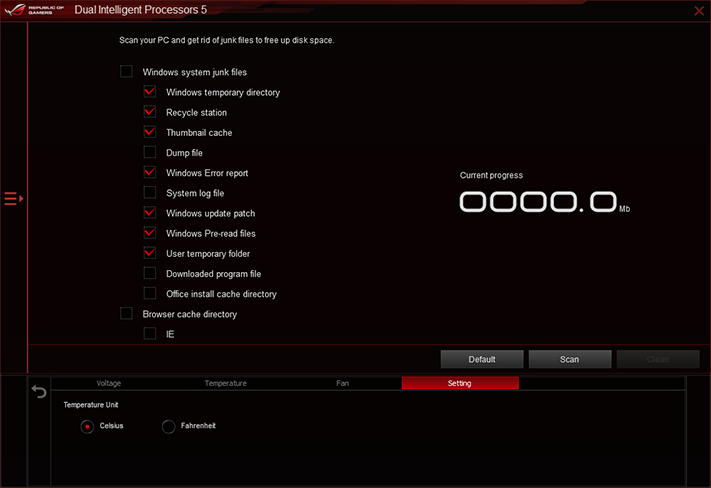Viewport: 711px width, 488px height.
Task: Click the Clean button
Action: 657,359
